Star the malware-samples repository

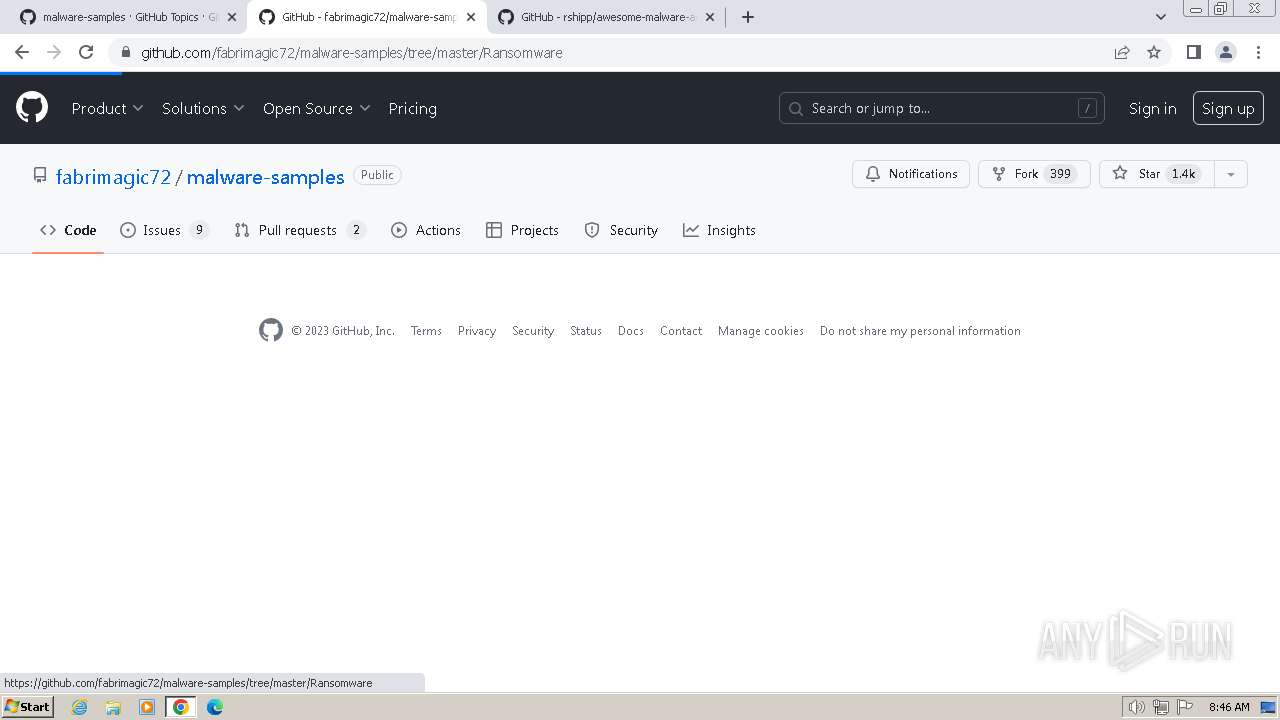tap(1157, 174)
